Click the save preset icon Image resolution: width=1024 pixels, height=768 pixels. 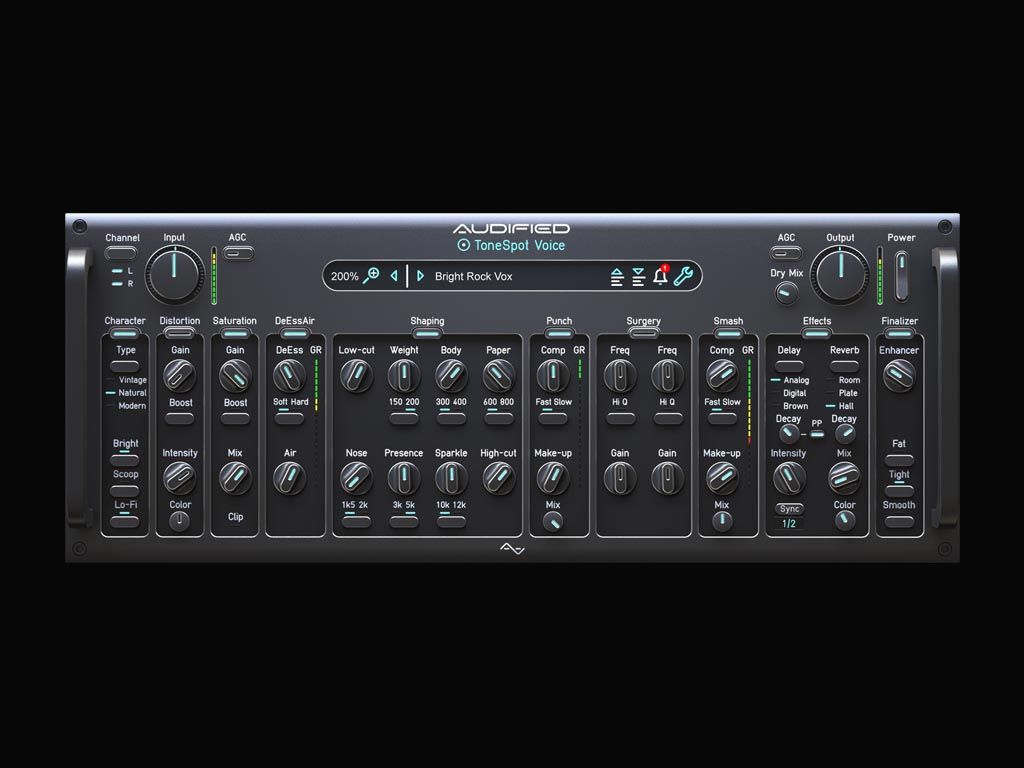(638, 276)
